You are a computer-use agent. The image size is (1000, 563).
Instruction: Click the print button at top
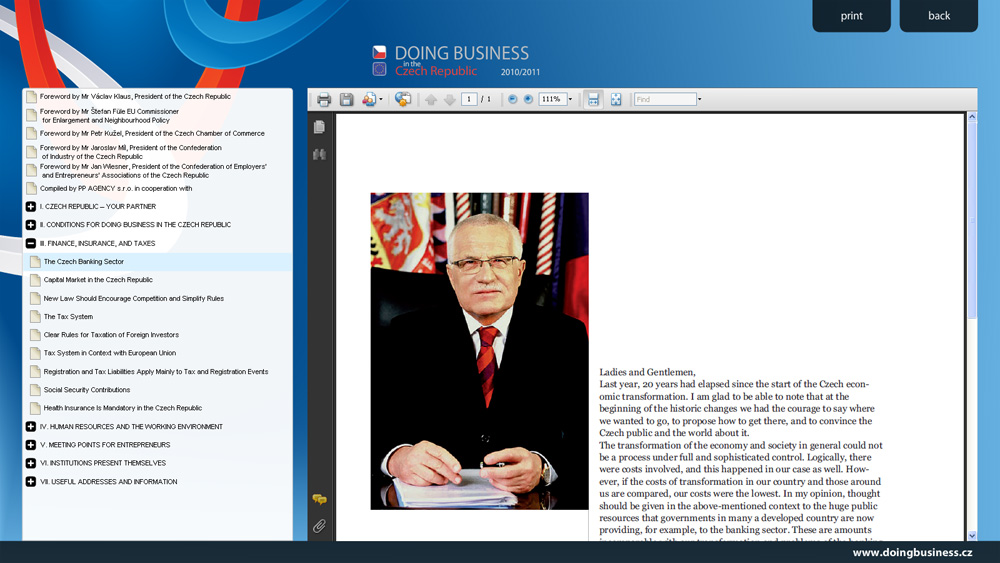(851, 15)
